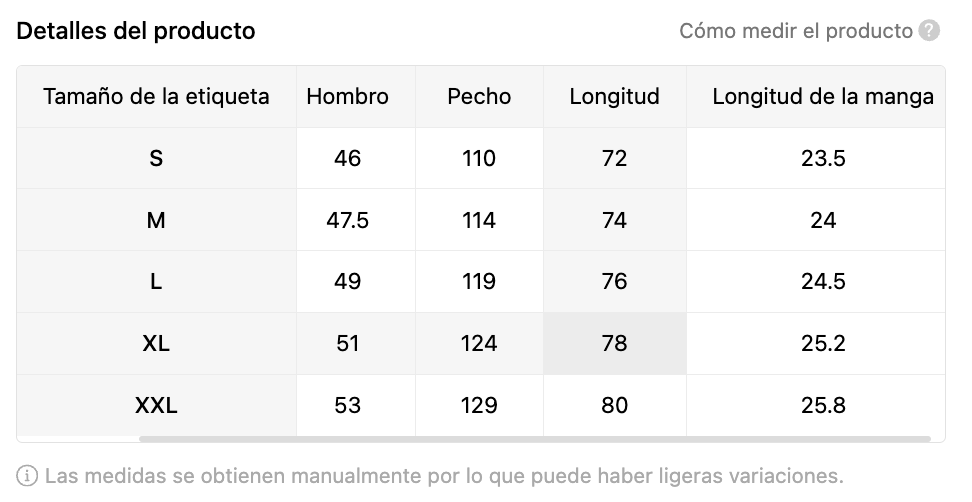972x502 pixels.
Task: Click the question mark help icon
Action: [929, 30]
